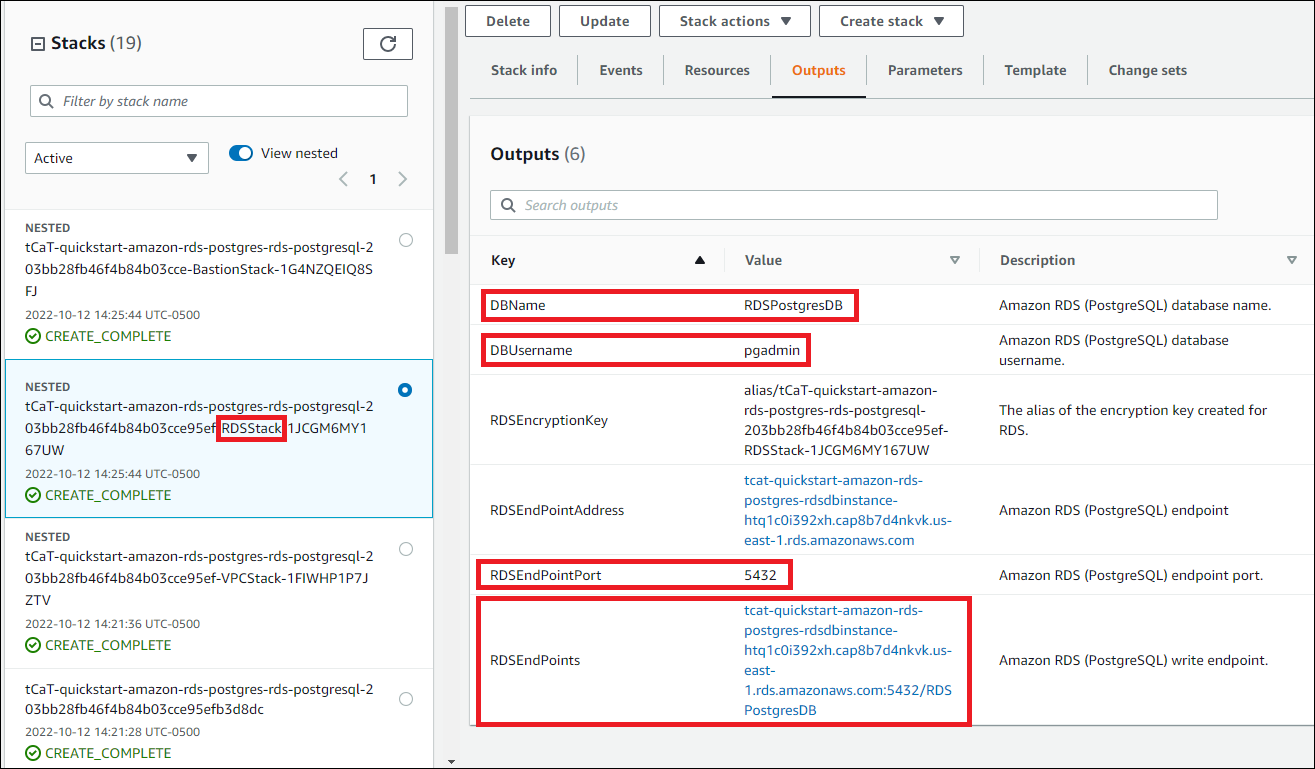Select the VPCStack radio button
Image resolution: width=1315 pixels, height=769 pixels.
[405, 549]
